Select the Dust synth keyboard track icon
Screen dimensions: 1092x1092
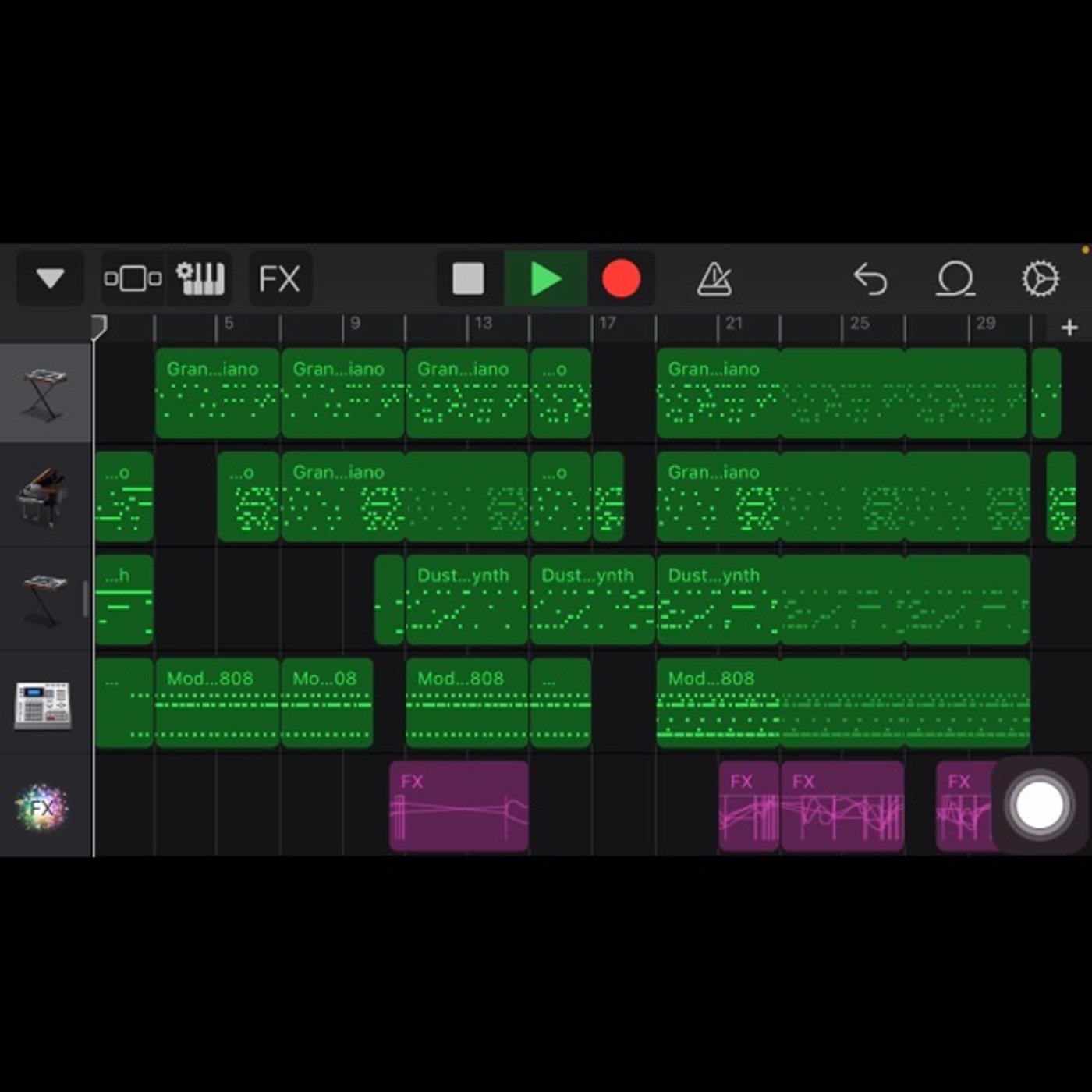(45, 599)
